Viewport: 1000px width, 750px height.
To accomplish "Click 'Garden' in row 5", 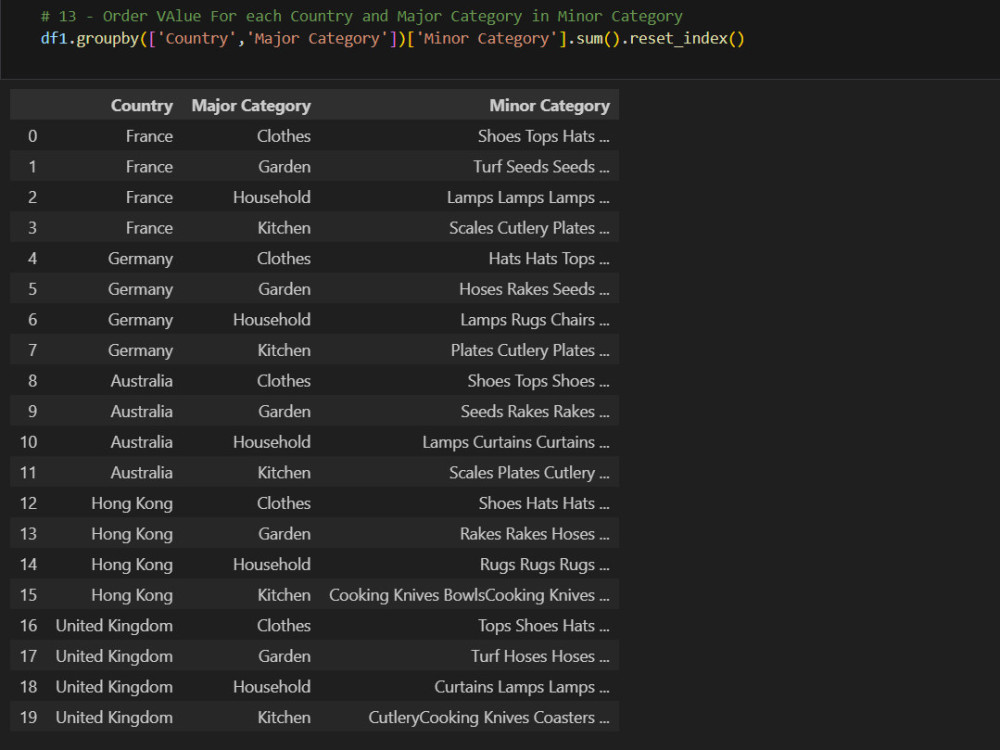I will click(x=284, y=289).
